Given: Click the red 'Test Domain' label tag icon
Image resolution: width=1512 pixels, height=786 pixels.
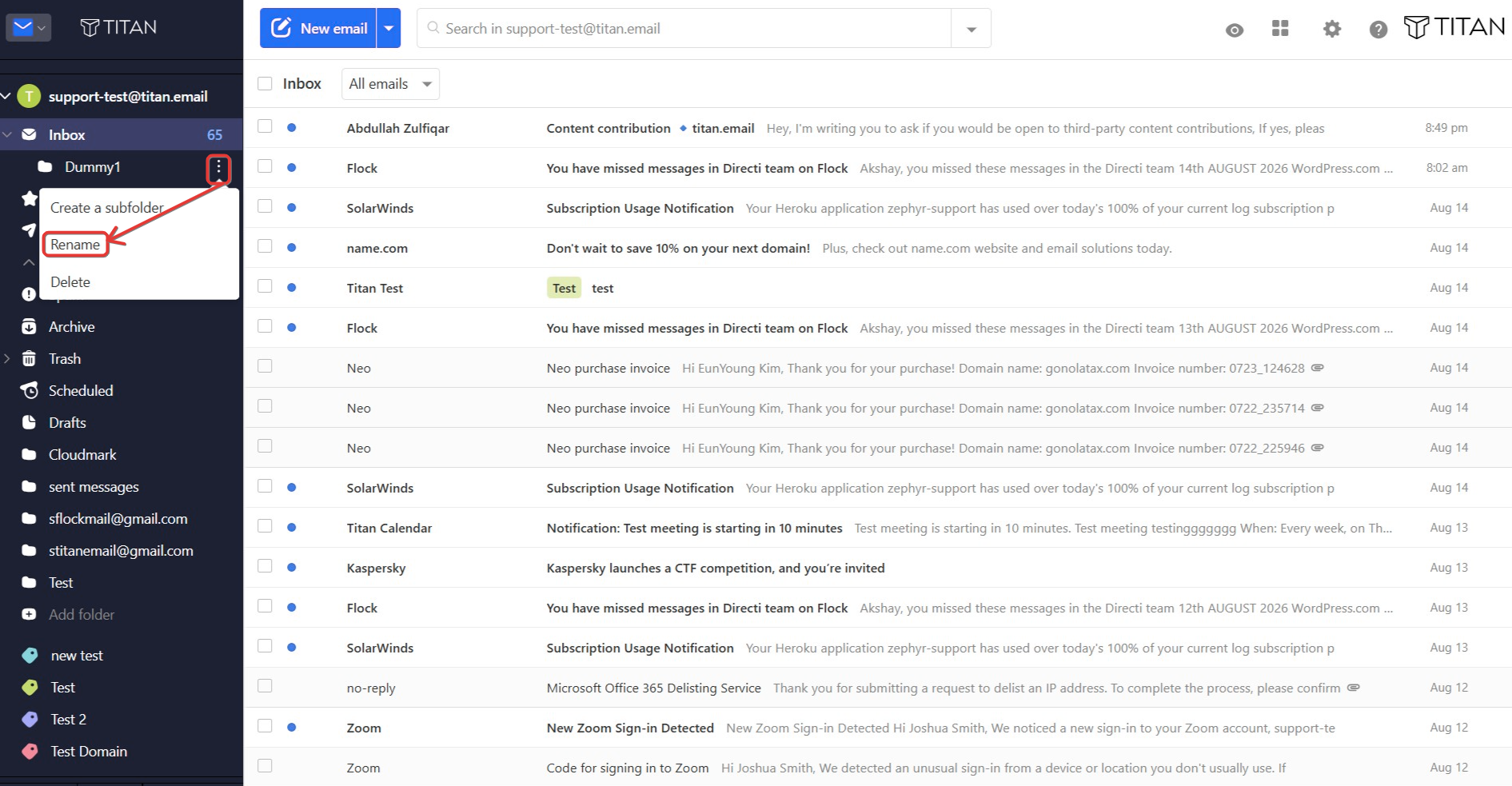Looking at the screenshot, I should 30,752.
